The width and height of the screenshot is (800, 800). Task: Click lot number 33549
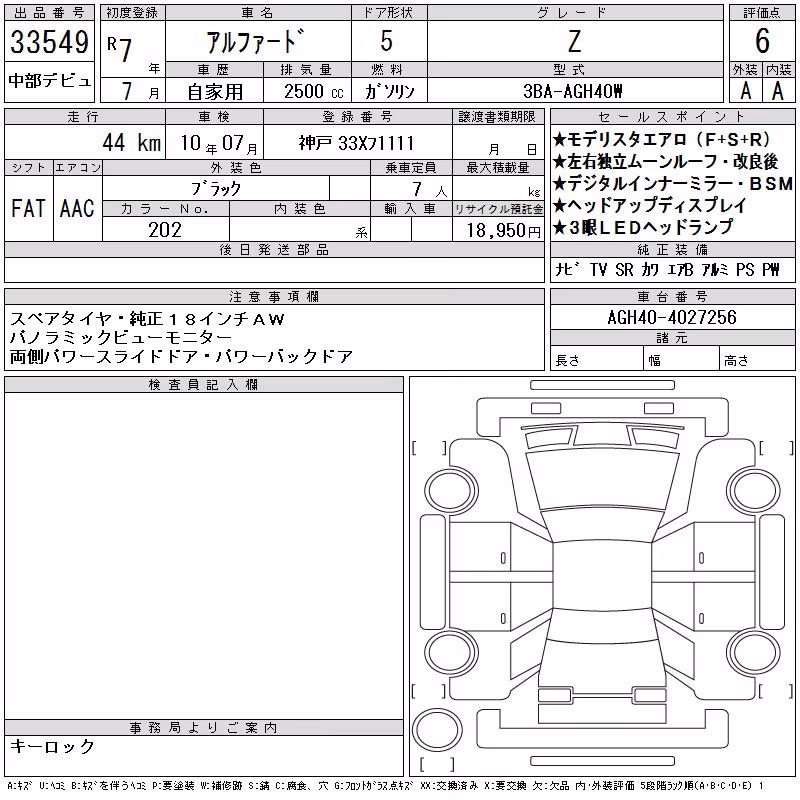[x=49, y=42]
